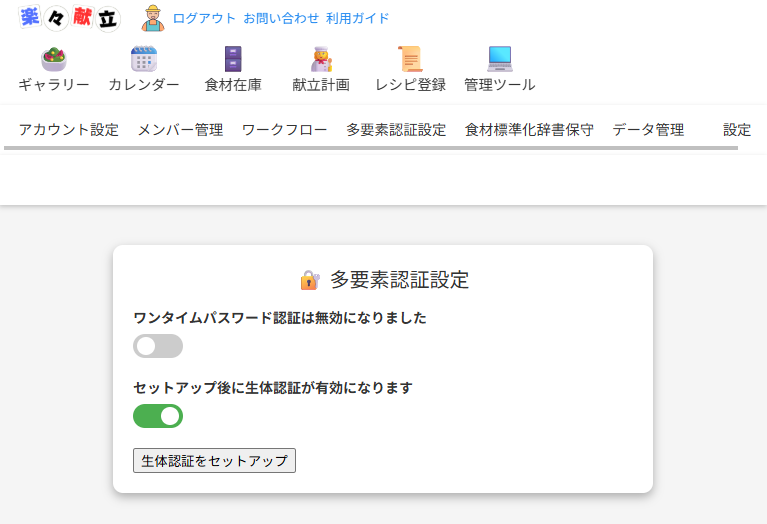Click the farmer user avatar icon
The image size is (767, 524).
[153, 18]
